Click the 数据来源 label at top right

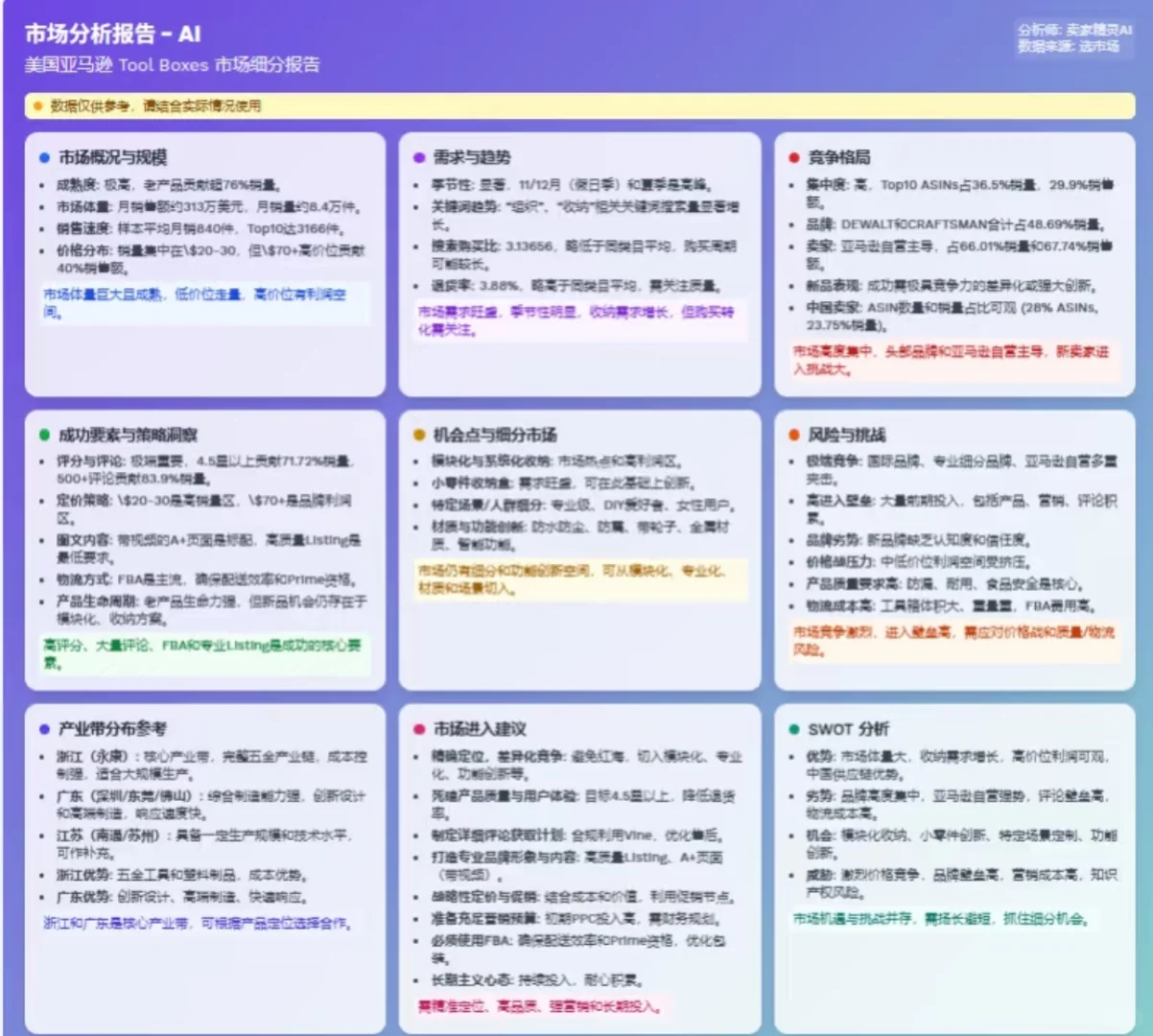(x=1069, y=46)
